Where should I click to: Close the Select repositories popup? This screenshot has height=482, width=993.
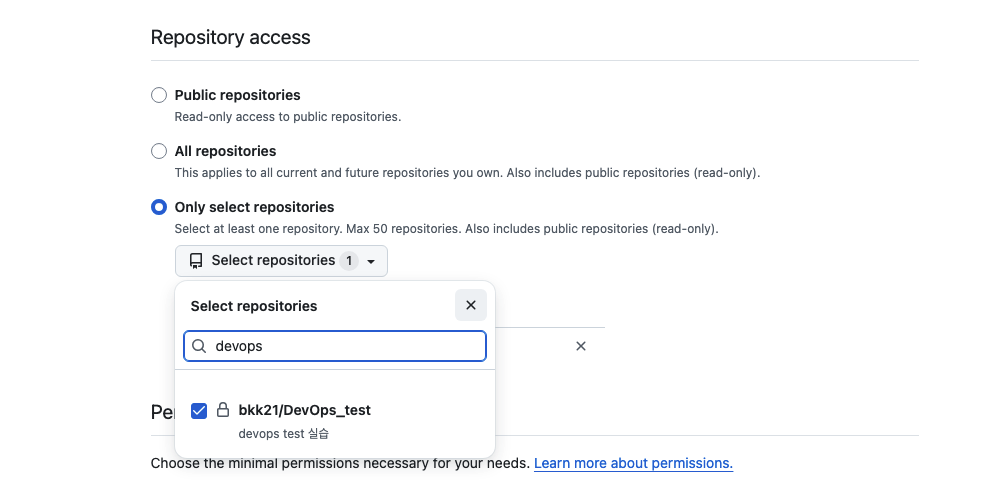471,305
